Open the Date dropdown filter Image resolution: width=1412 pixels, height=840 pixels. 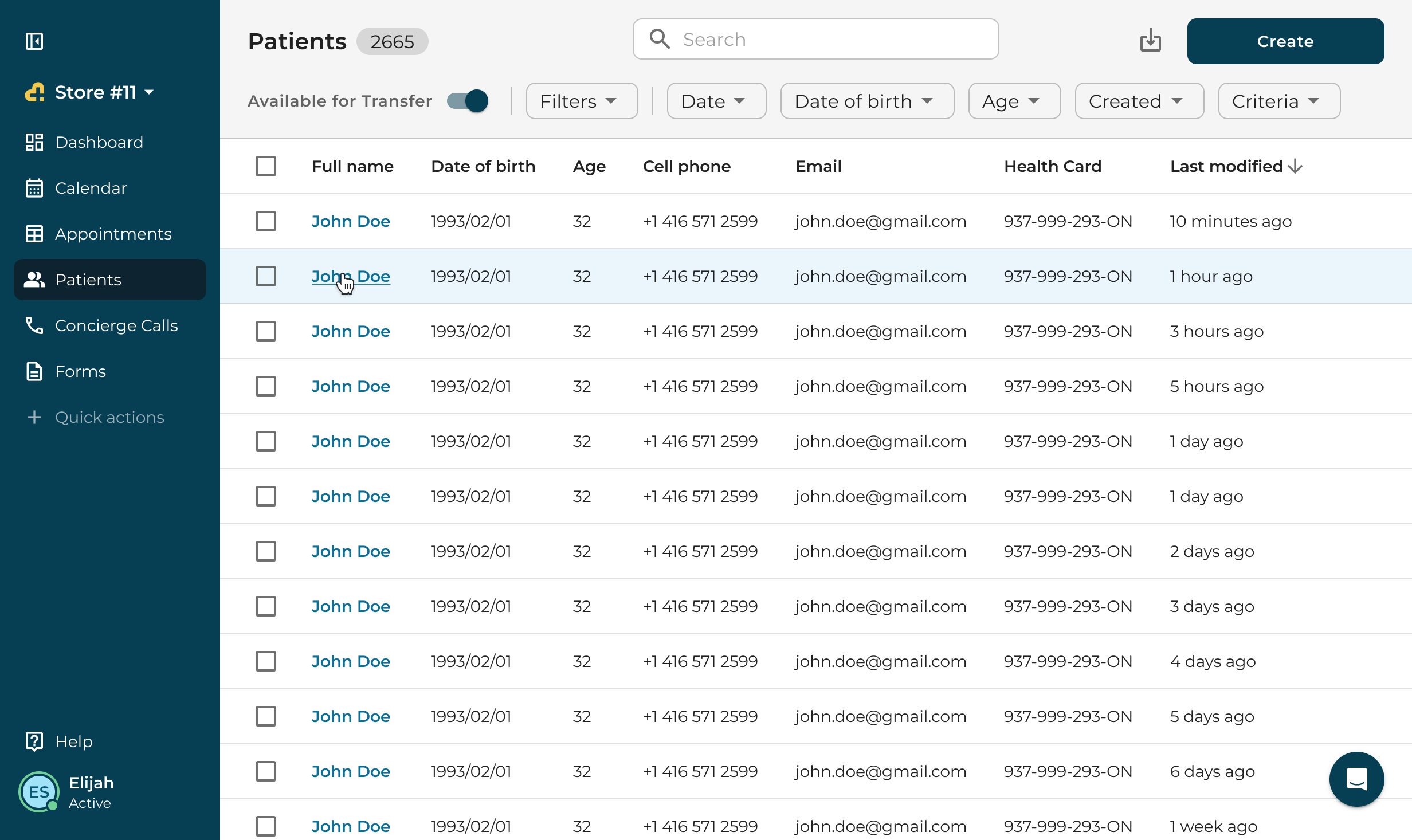[716, 101]
